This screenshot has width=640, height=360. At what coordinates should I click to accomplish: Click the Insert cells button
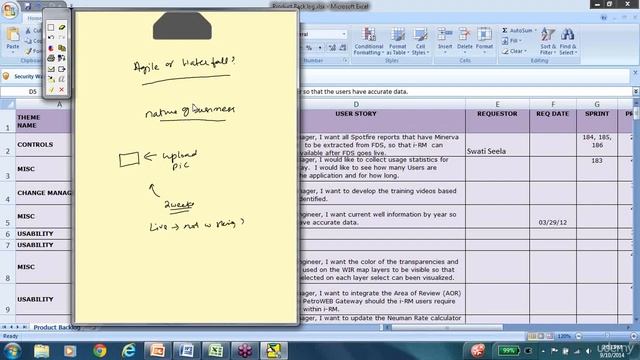(445, 40)
